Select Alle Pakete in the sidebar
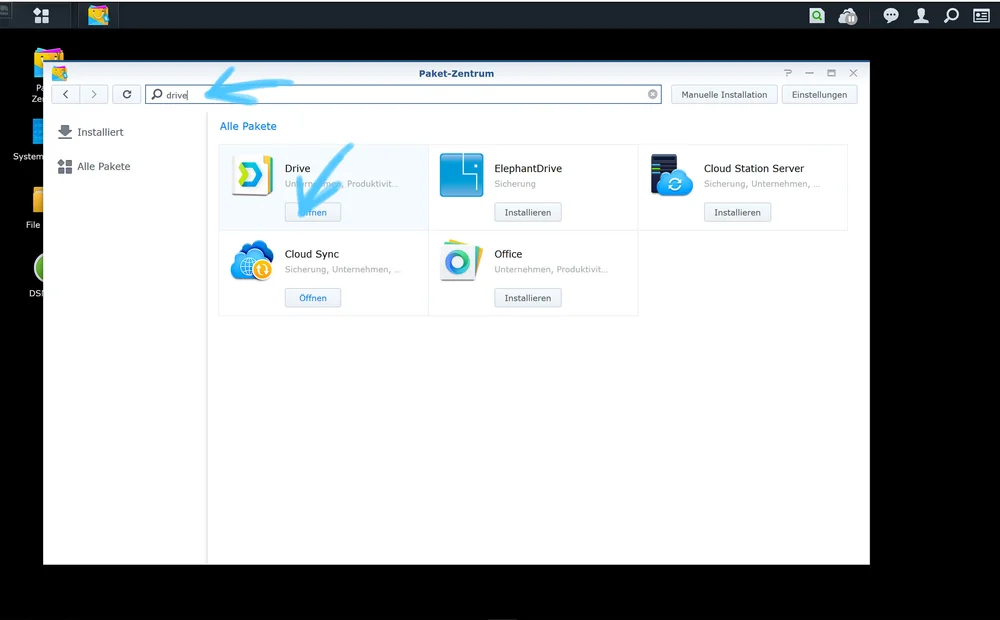The image size is (1000, 620). tap(93, 166)
